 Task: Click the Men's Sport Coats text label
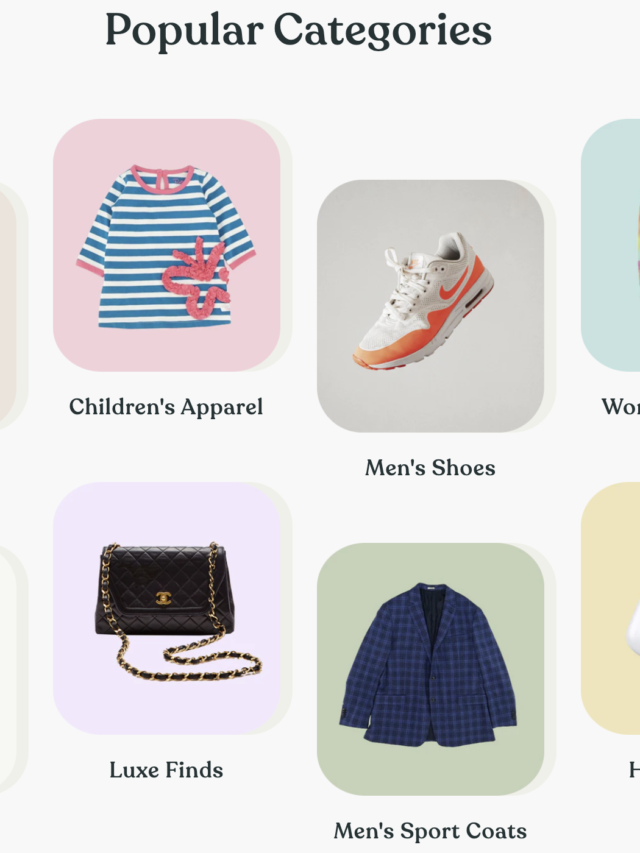[430, 831]
